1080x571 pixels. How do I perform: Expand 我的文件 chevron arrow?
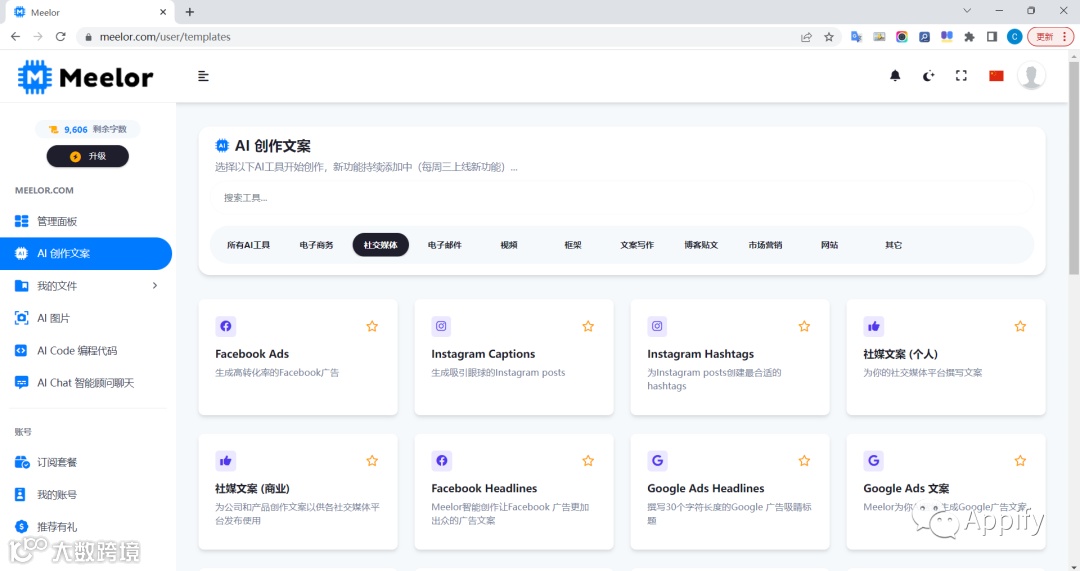155,285
